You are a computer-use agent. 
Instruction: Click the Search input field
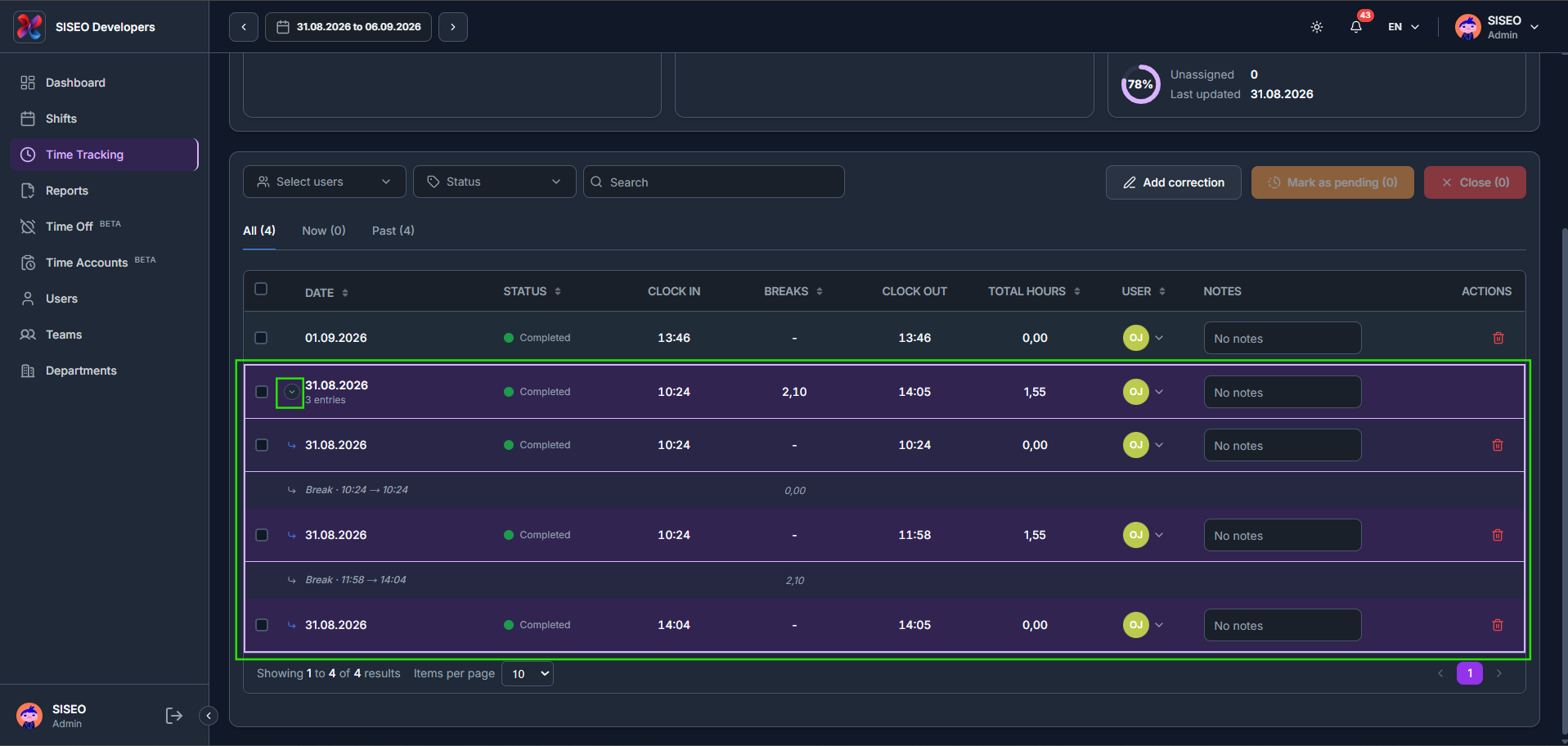[x=714, y=182]
